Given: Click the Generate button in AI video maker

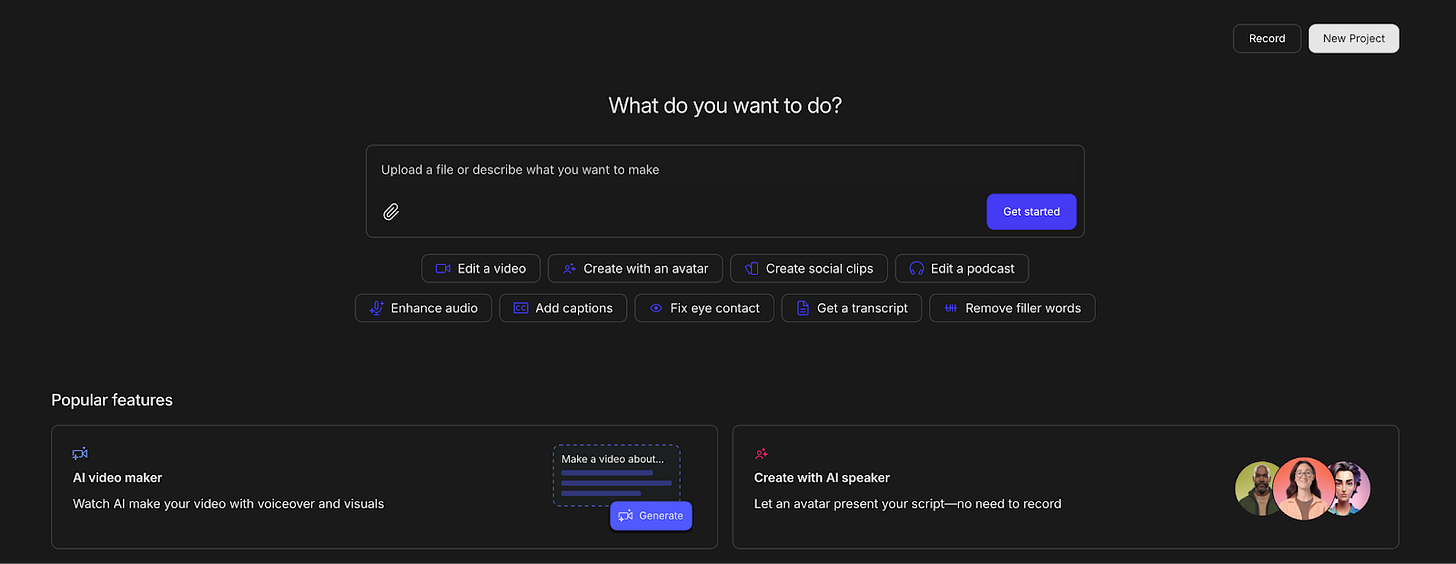Looking at the screenshot, I should point(651,515).
